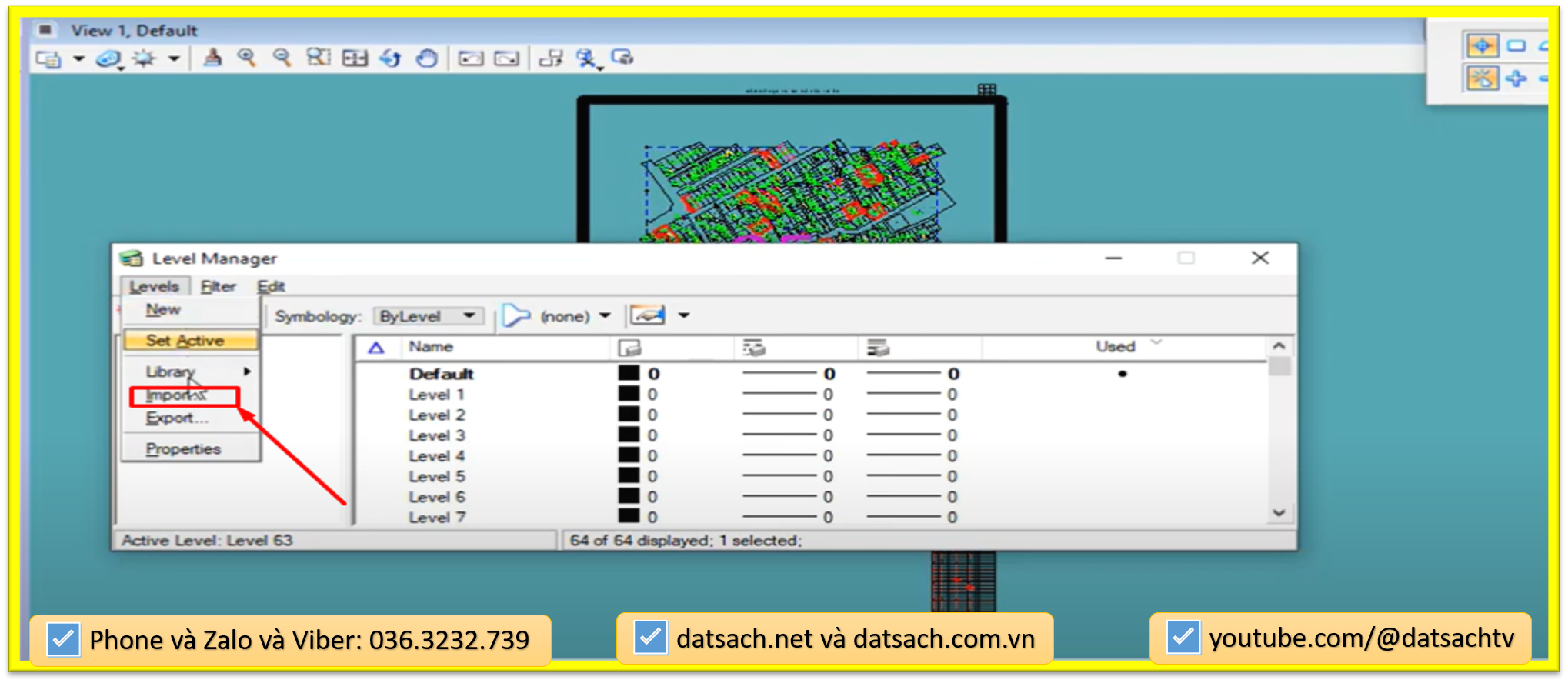Click the checkbox beside the youtube.com banner
The width and height of the screenshot is (1568, 683).
tap(1183, 637)
